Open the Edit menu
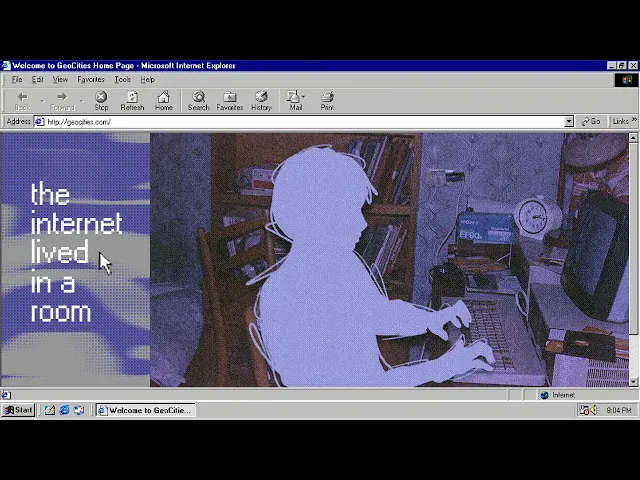 (x=38, y=80)
